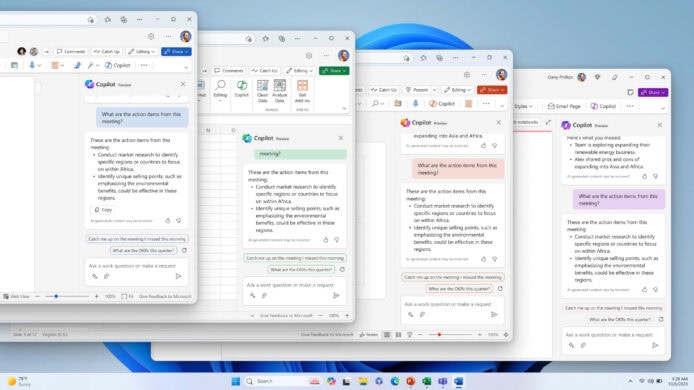Choose 'What are the OKRs this quarter?' in OneNote
This screenshot has height=390, width=694.
point(620,319)
